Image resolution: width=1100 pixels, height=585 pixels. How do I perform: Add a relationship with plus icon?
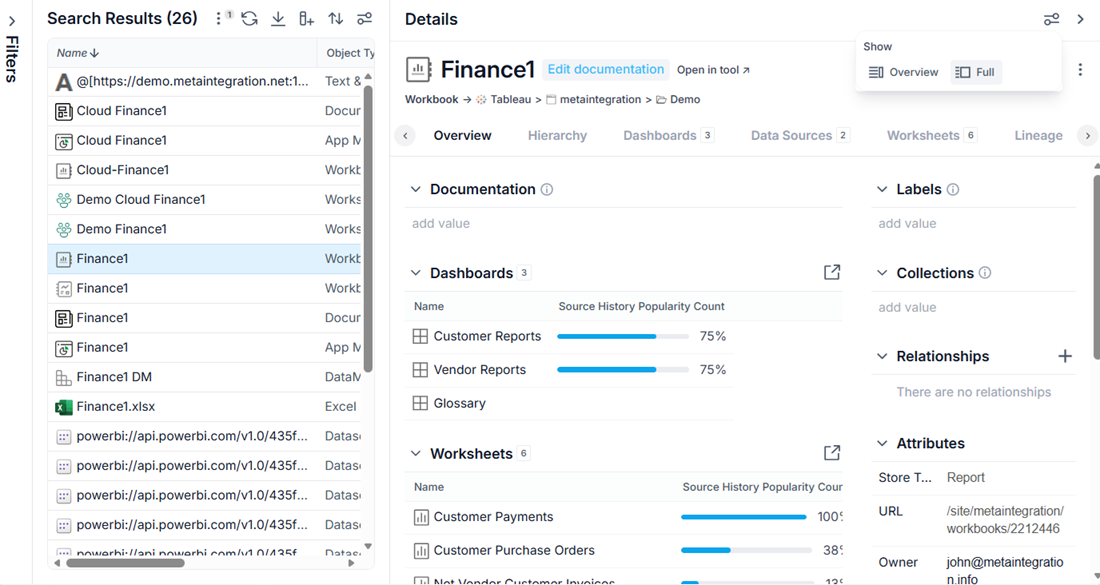click(x=1065, y=356)
